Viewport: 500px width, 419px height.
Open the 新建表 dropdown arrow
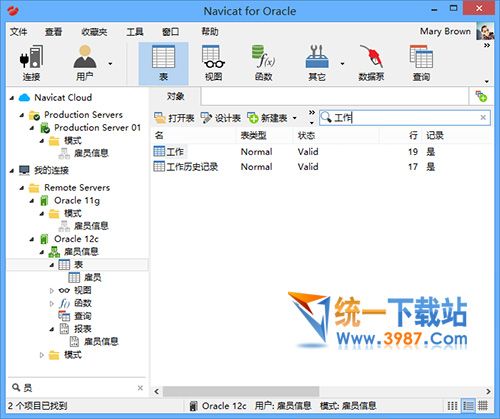[294, 118]
